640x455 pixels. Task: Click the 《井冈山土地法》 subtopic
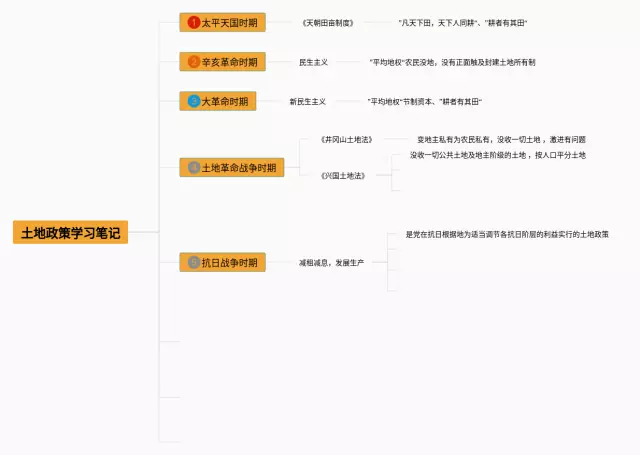click(x=346, y=139)
